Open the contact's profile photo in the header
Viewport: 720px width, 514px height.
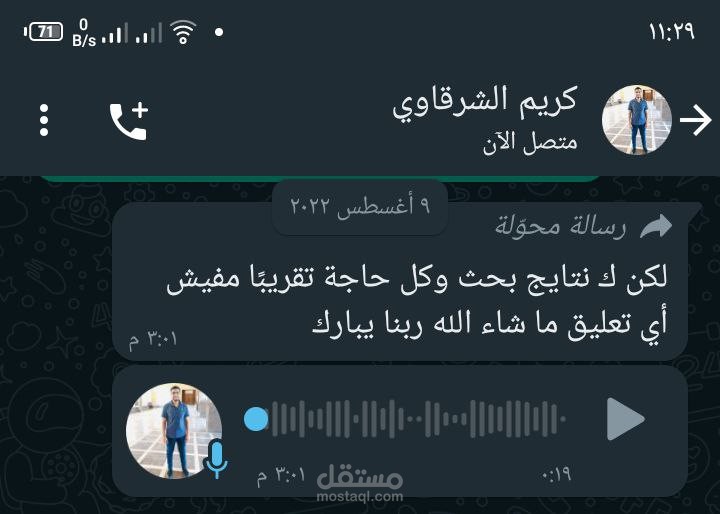637,120
